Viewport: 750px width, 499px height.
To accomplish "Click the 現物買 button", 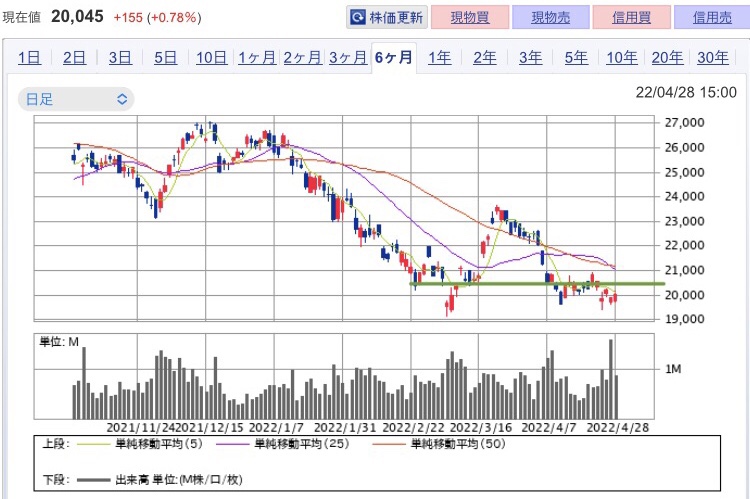I will (470, 18).
